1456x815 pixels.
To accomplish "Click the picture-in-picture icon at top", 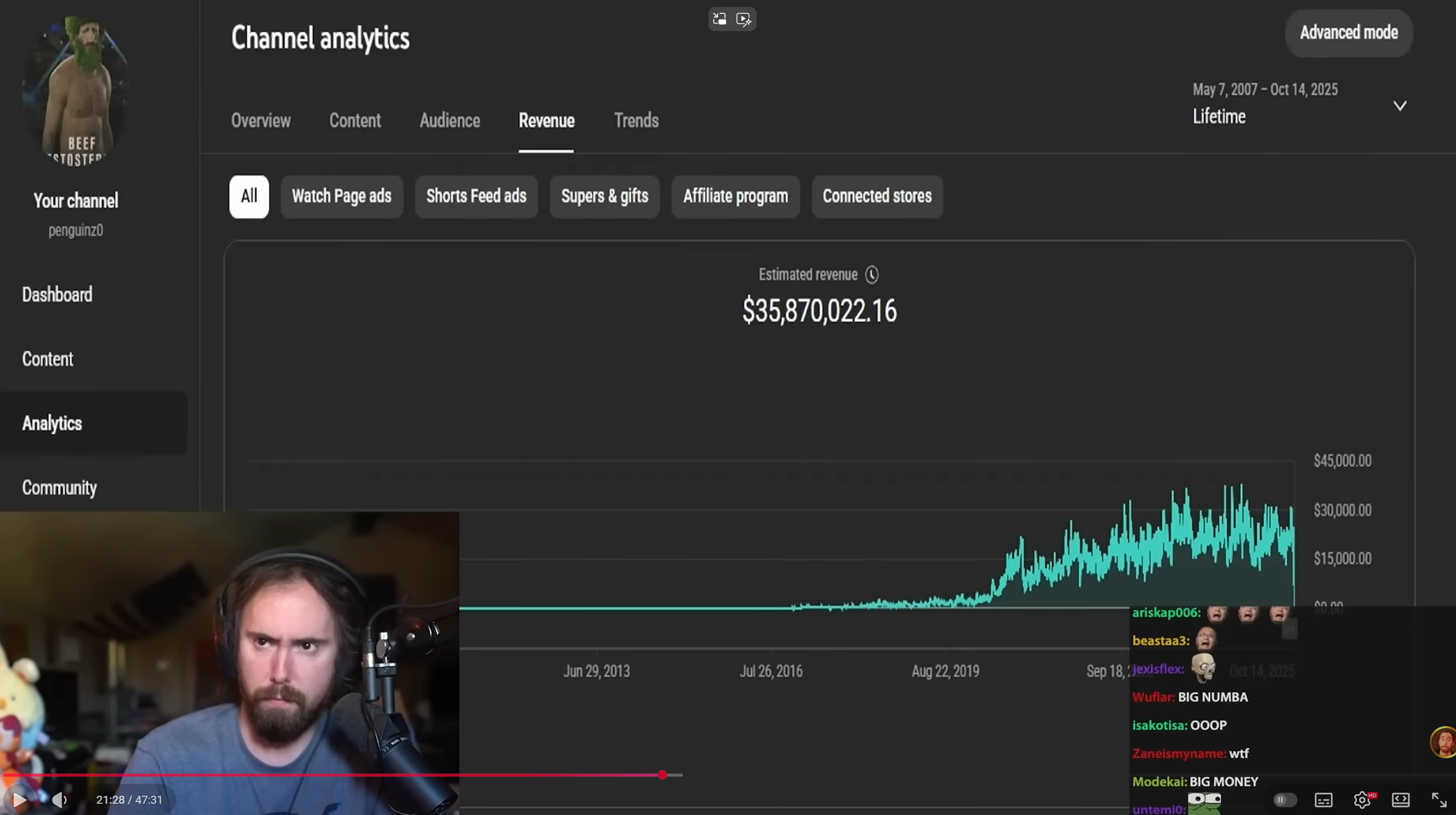I will coord(720,19).
